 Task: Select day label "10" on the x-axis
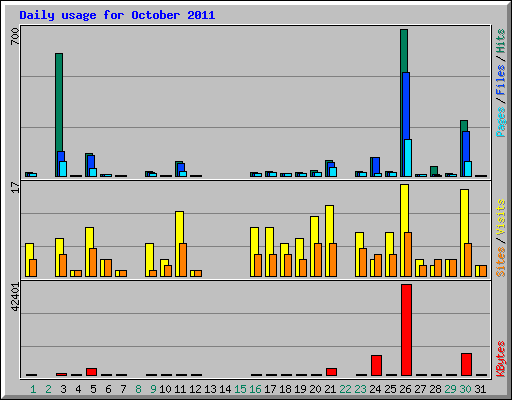(x=165, y=389)
